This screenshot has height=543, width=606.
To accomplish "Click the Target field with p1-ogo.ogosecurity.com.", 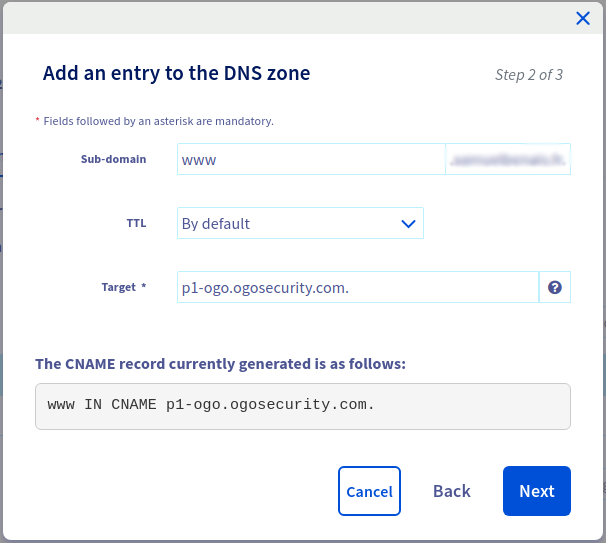I will coord(357,287).
